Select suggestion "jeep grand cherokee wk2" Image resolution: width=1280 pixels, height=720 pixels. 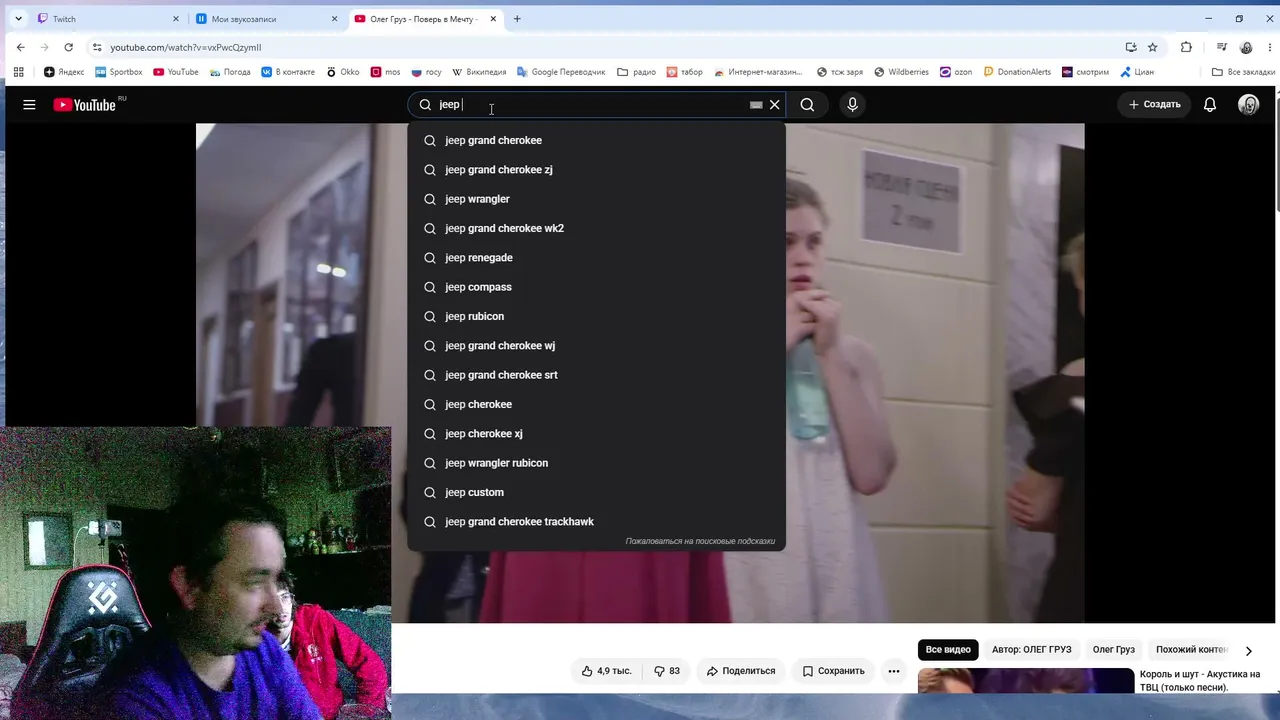click(596, 228)
